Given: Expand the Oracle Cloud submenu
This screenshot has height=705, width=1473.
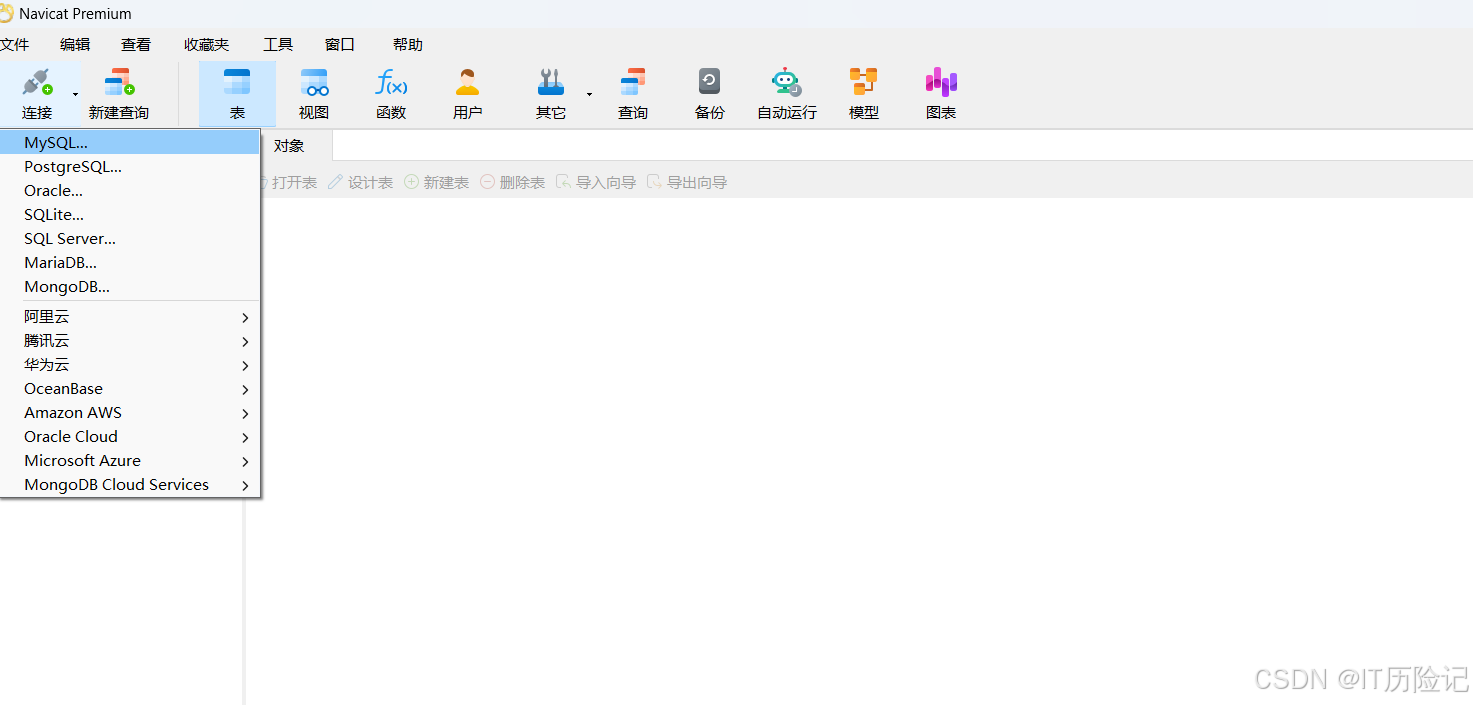Looking at the screenshot, I should pos(130,437).
